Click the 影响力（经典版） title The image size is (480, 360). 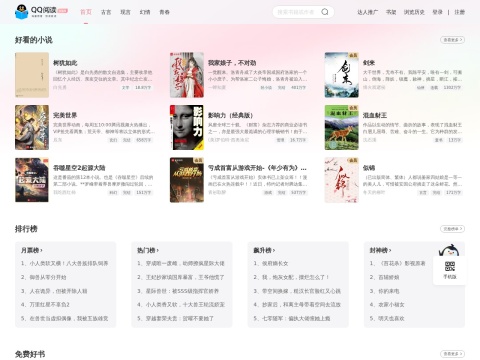click(x=230, y=115)
